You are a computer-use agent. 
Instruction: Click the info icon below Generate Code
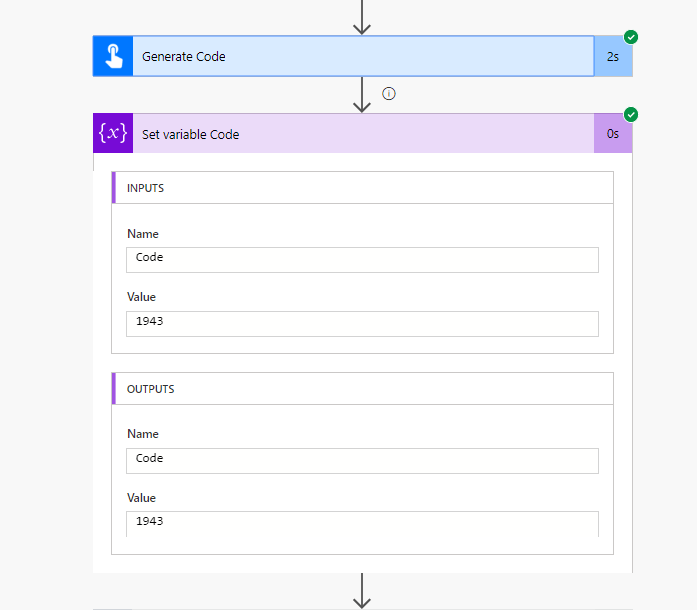389,94
